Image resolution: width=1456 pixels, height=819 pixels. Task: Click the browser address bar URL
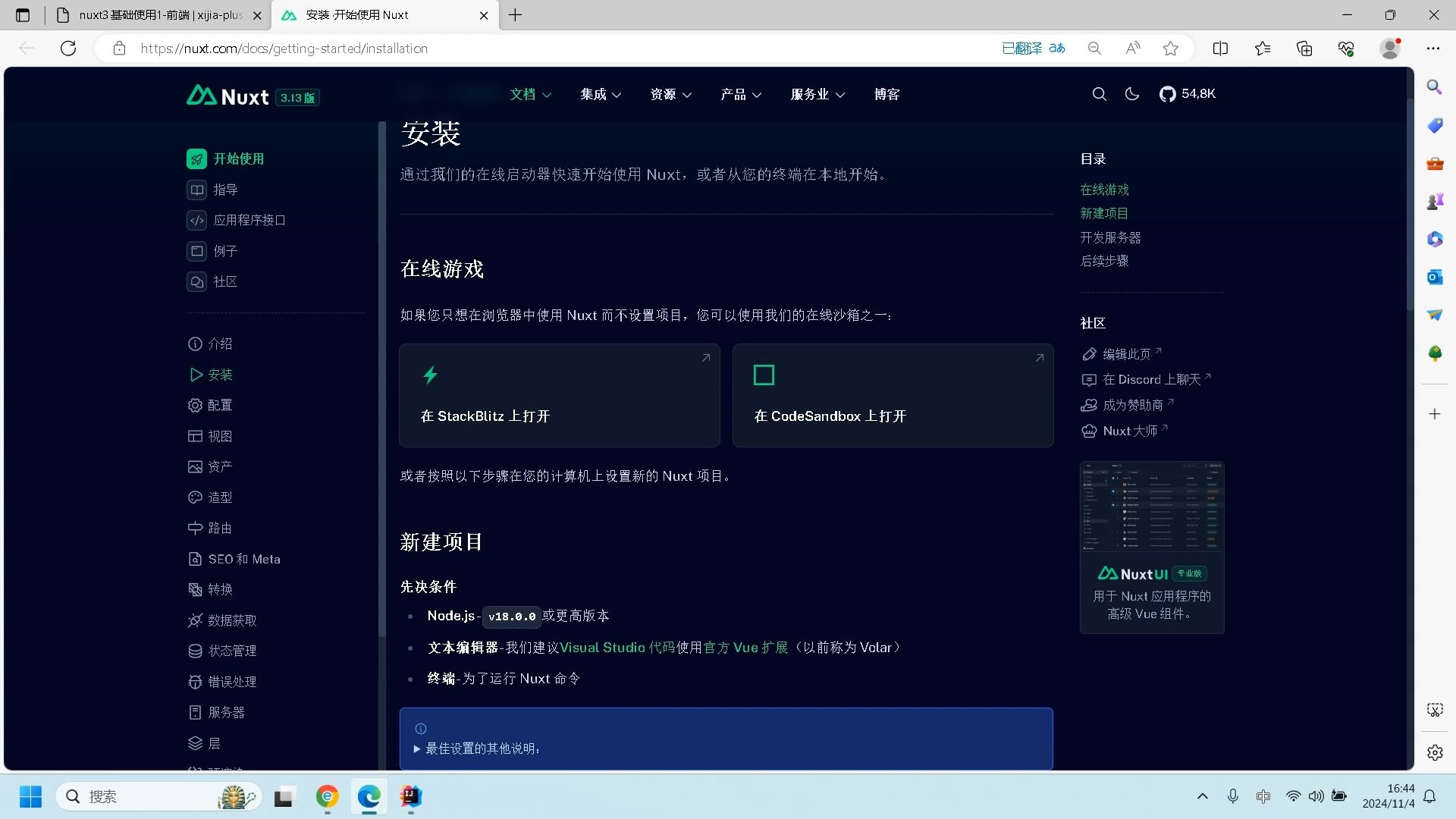click(x=284, y=49)
